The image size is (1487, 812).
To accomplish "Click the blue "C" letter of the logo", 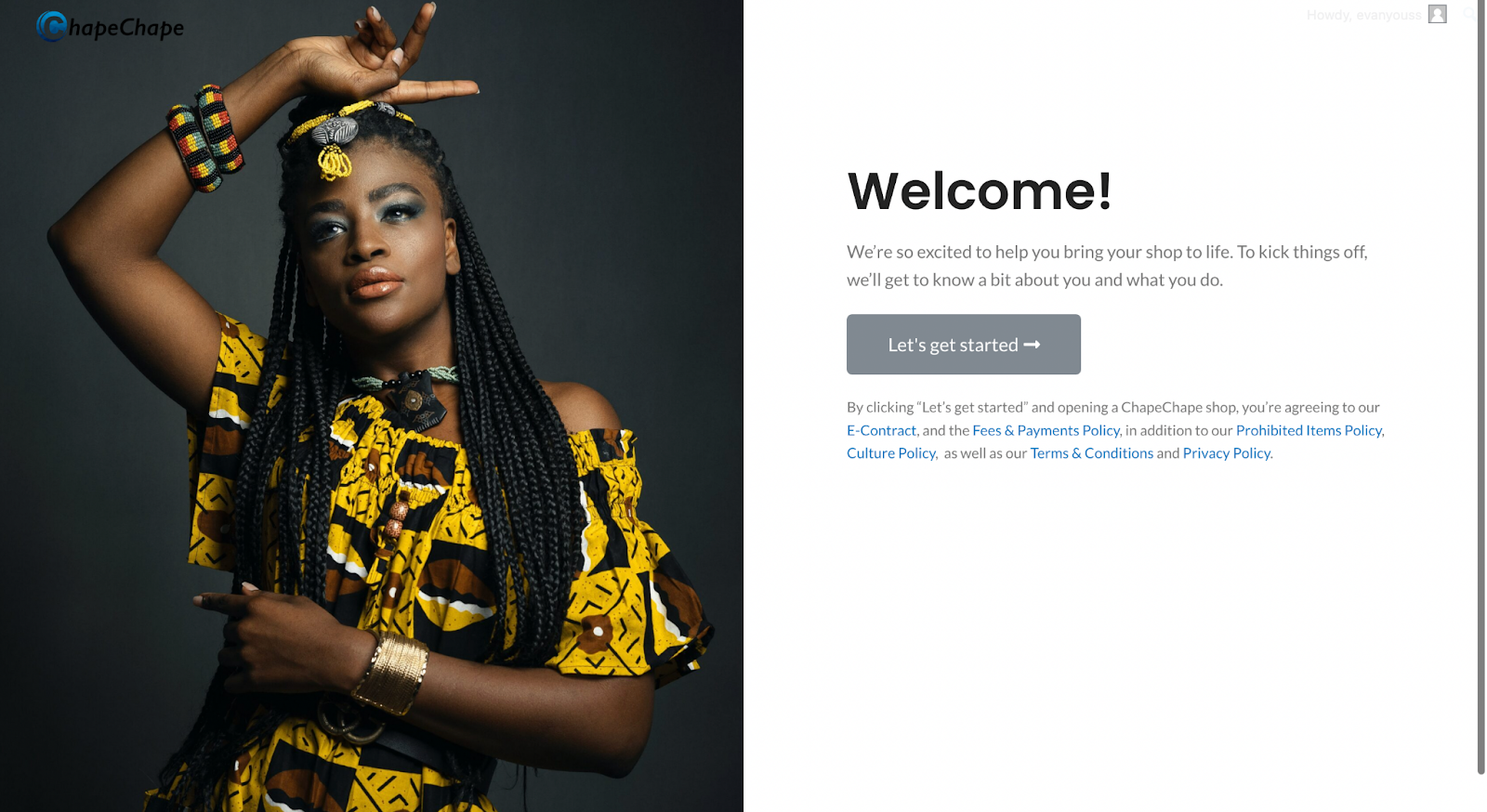I will (52, 26).
